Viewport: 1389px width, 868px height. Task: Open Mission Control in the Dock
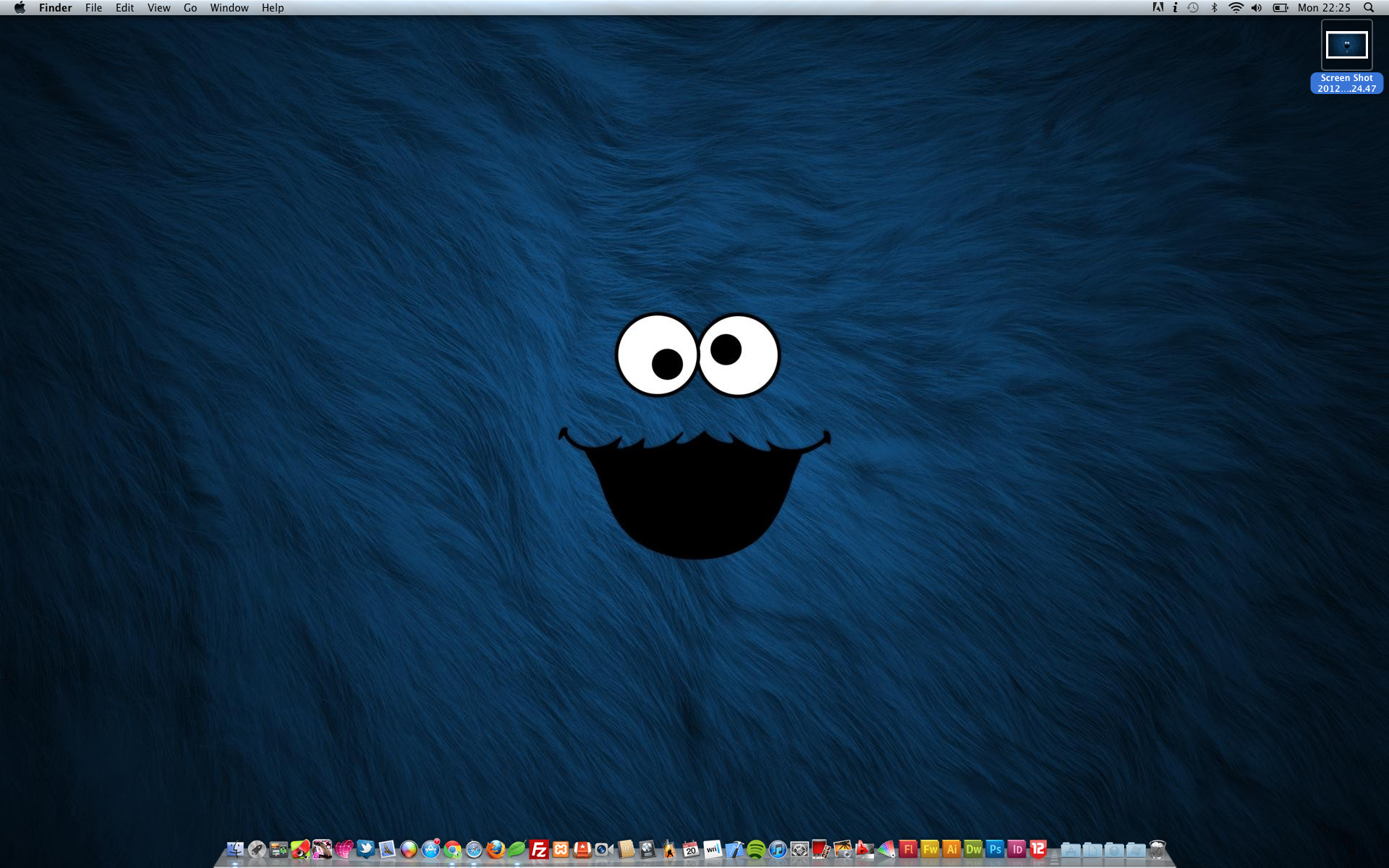click(x=279, y=849)
